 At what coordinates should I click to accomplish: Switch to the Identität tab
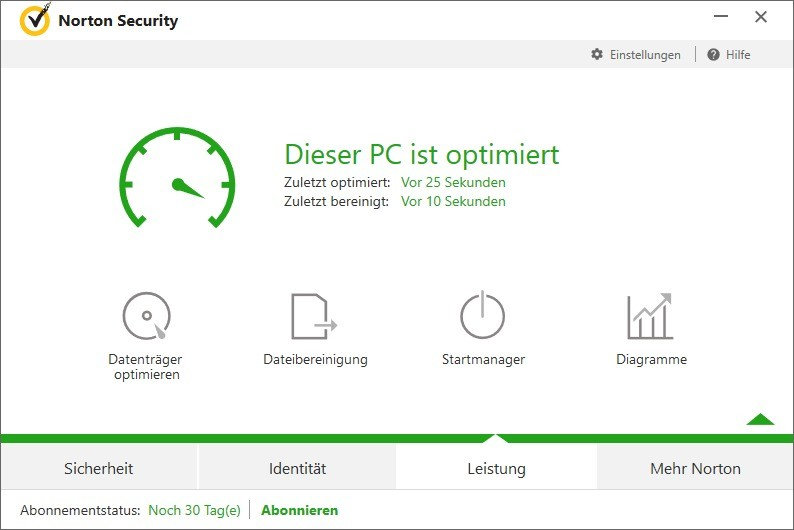coord(297,468)
